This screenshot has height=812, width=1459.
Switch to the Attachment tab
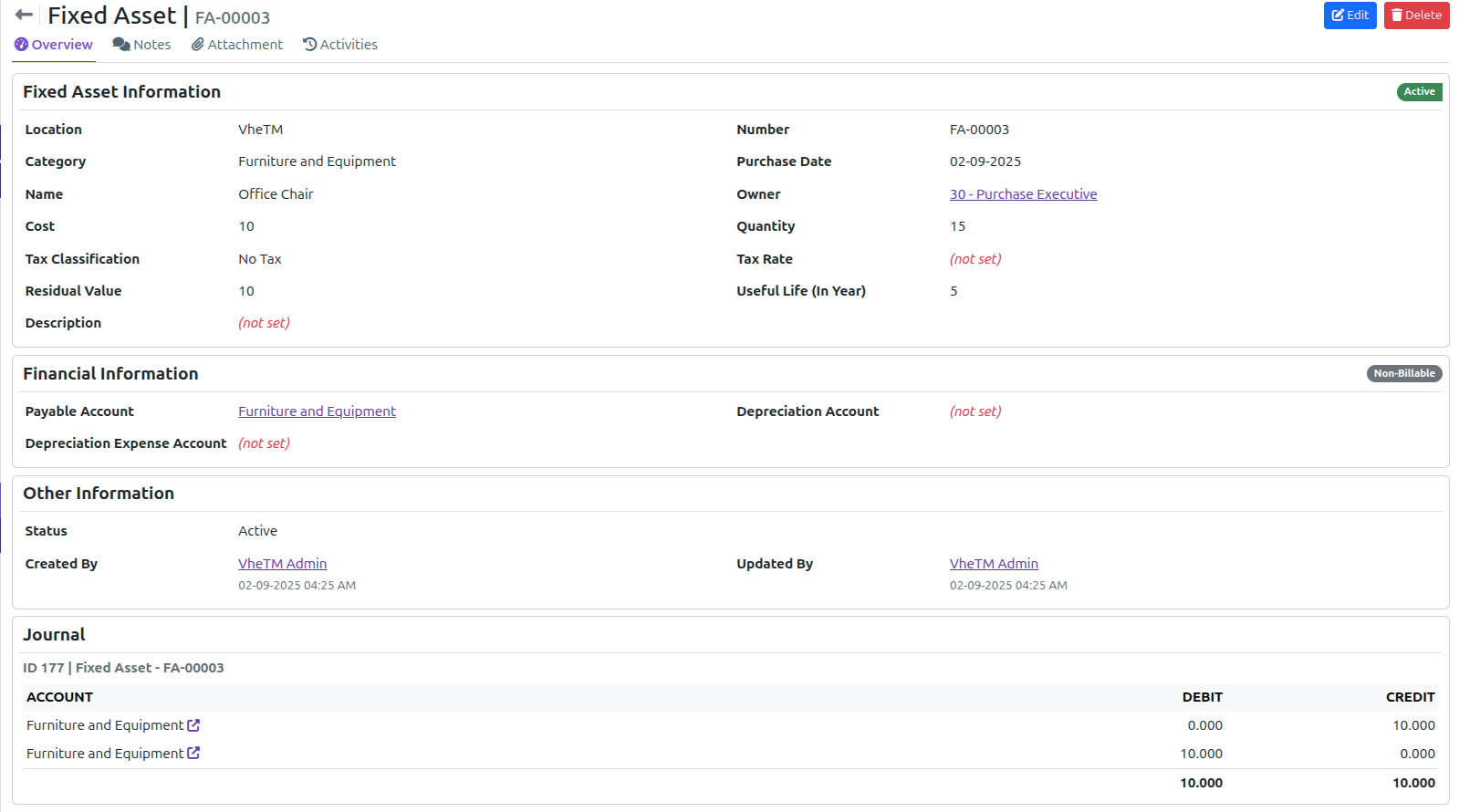click(237, 45)
